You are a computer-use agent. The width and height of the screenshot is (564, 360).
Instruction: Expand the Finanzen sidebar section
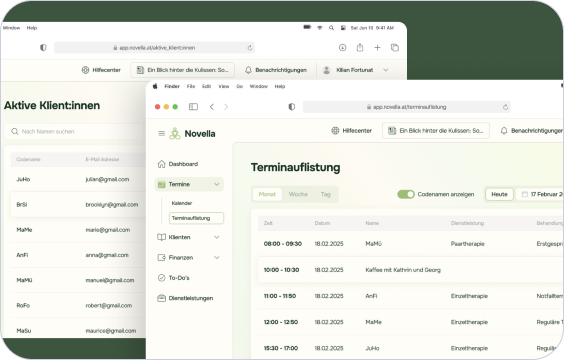pyautogui.click(x=189, y=258)
